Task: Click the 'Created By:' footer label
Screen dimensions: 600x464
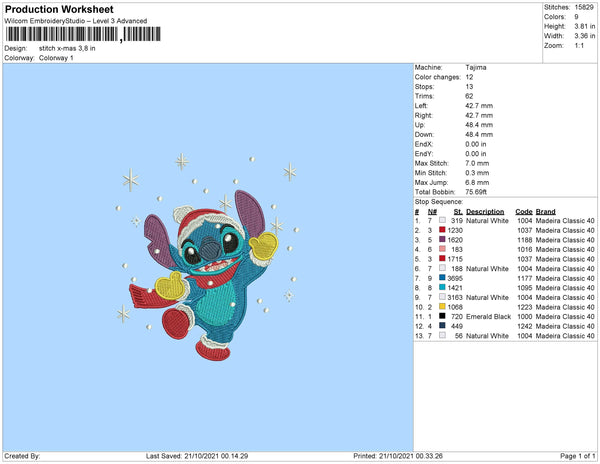Action: [22, 456]
